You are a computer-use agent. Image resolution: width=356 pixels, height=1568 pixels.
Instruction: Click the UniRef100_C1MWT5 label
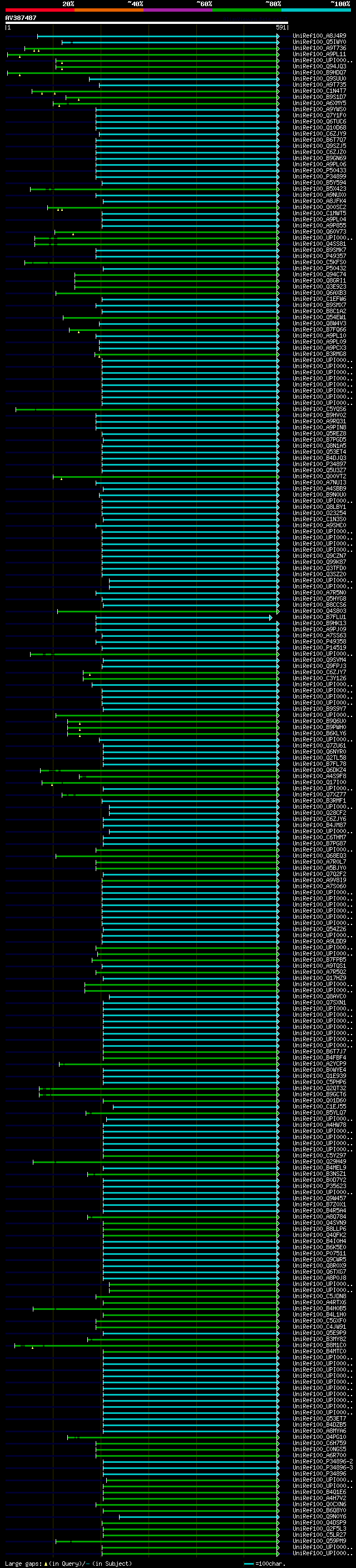pos(319,213)
